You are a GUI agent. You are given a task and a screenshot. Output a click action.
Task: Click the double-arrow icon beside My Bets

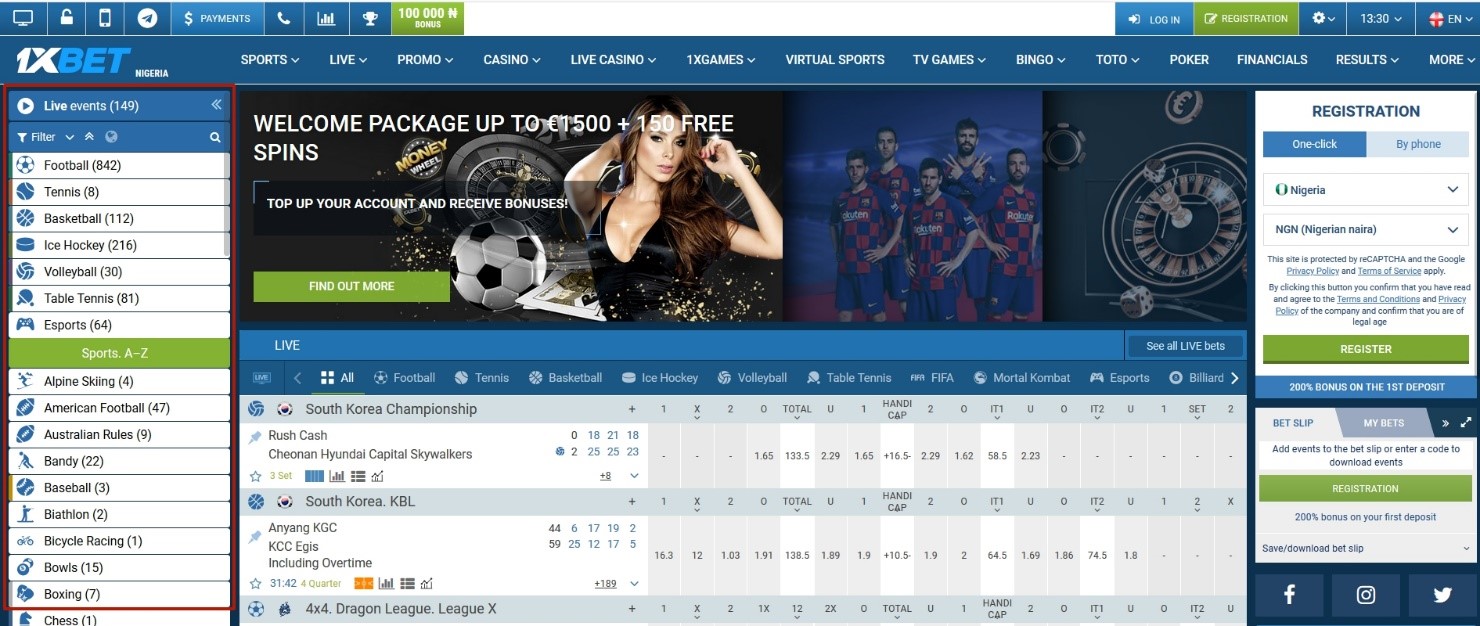(x=1445, y=423)
